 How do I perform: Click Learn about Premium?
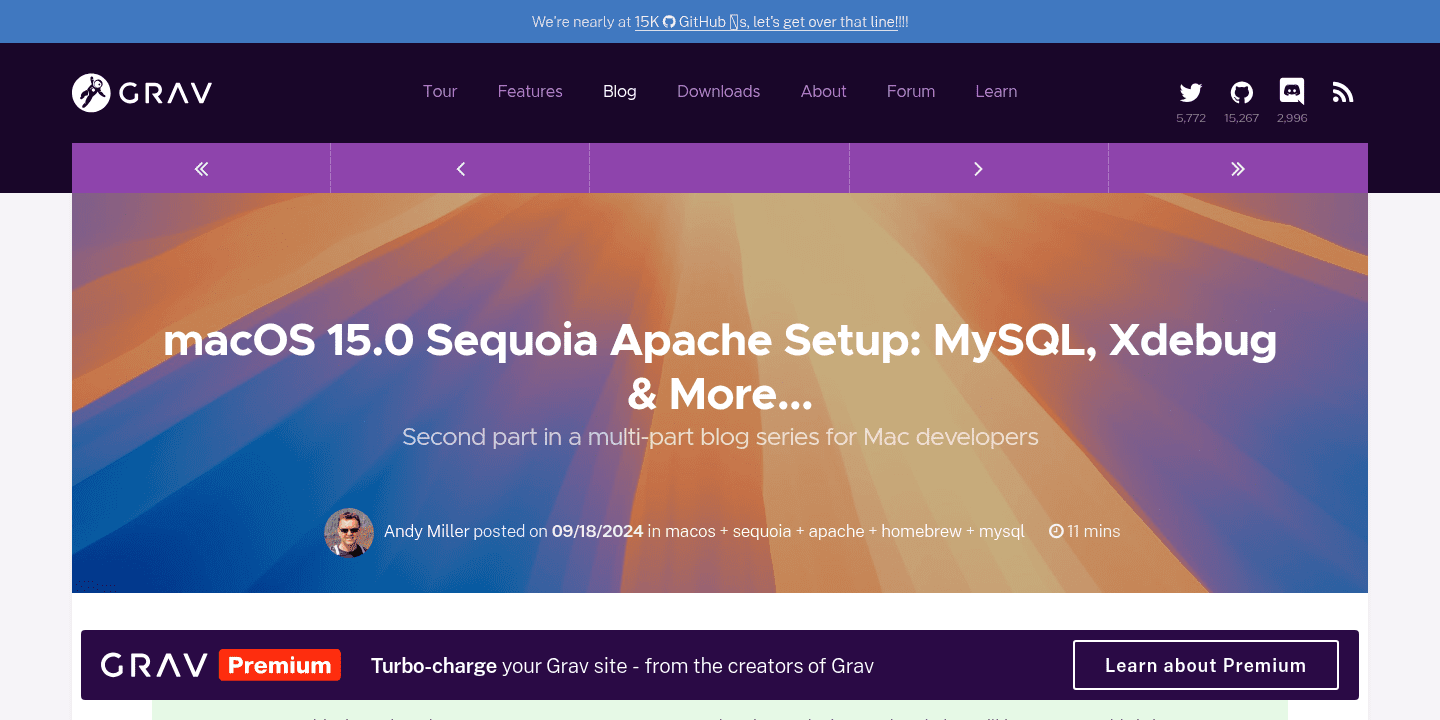(x=1205, y=664)
